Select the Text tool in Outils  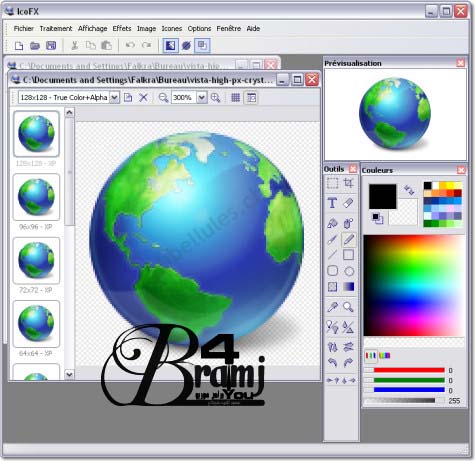(x=332, y=203)
